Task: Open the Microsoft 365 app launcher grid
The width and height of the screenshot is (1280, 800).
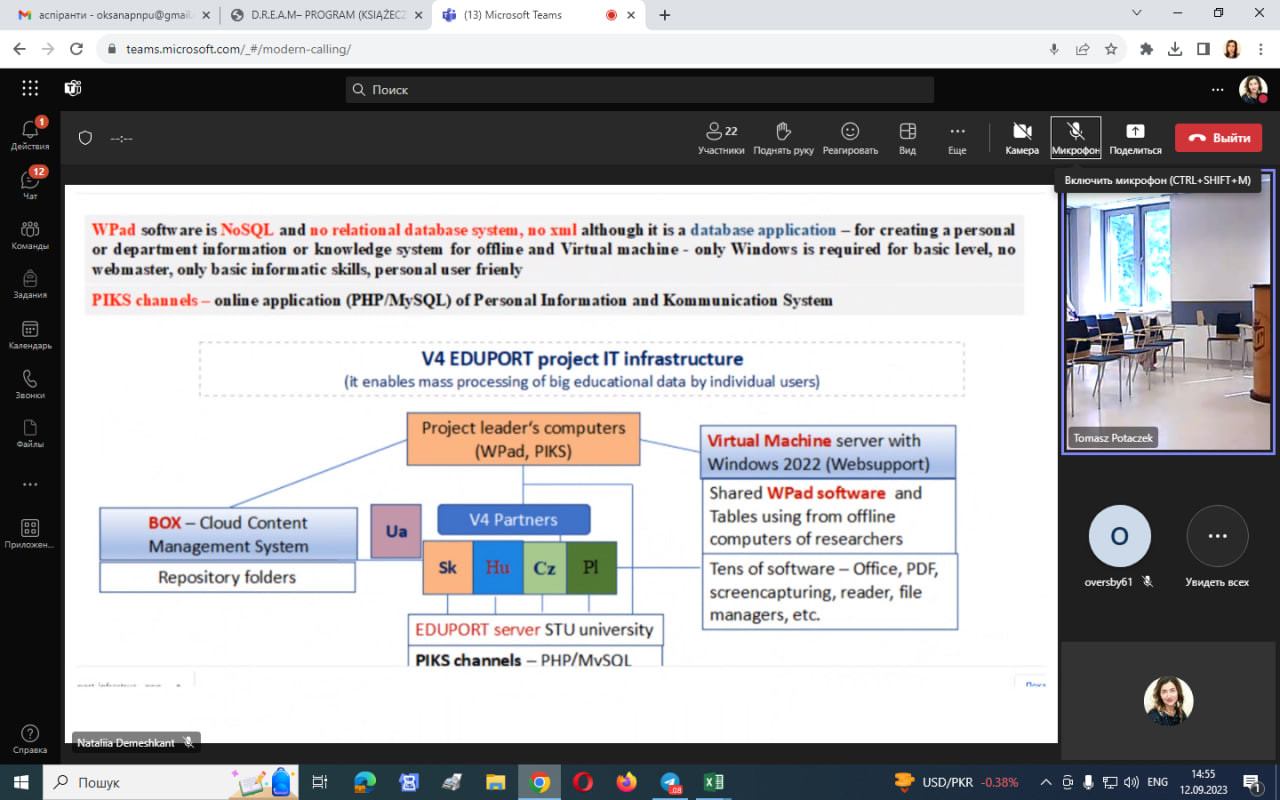Action: (30, 88)
